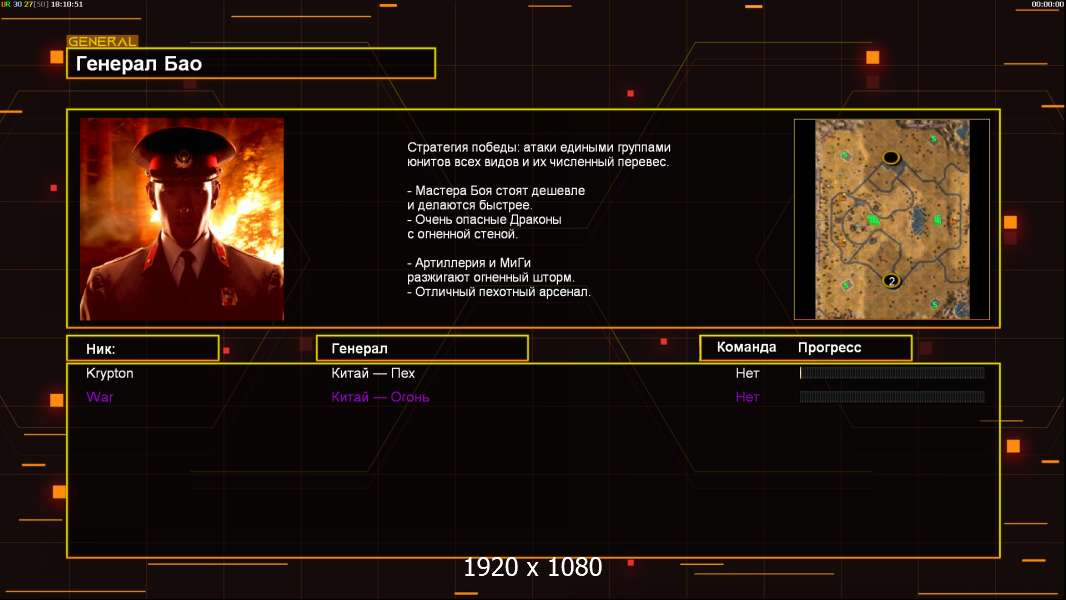Screen dimensions: 1066x600
Task: Select start position marker 2 on minimap
Action: pyautogui.click(x=891, y=280)
